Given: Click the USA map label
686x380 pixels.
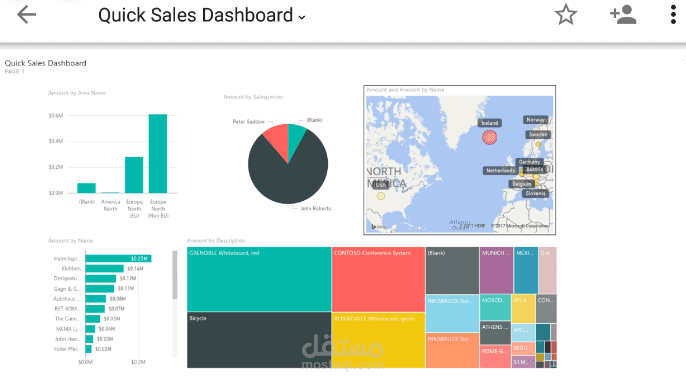Looking at the screenshot, I should [381, 185].
